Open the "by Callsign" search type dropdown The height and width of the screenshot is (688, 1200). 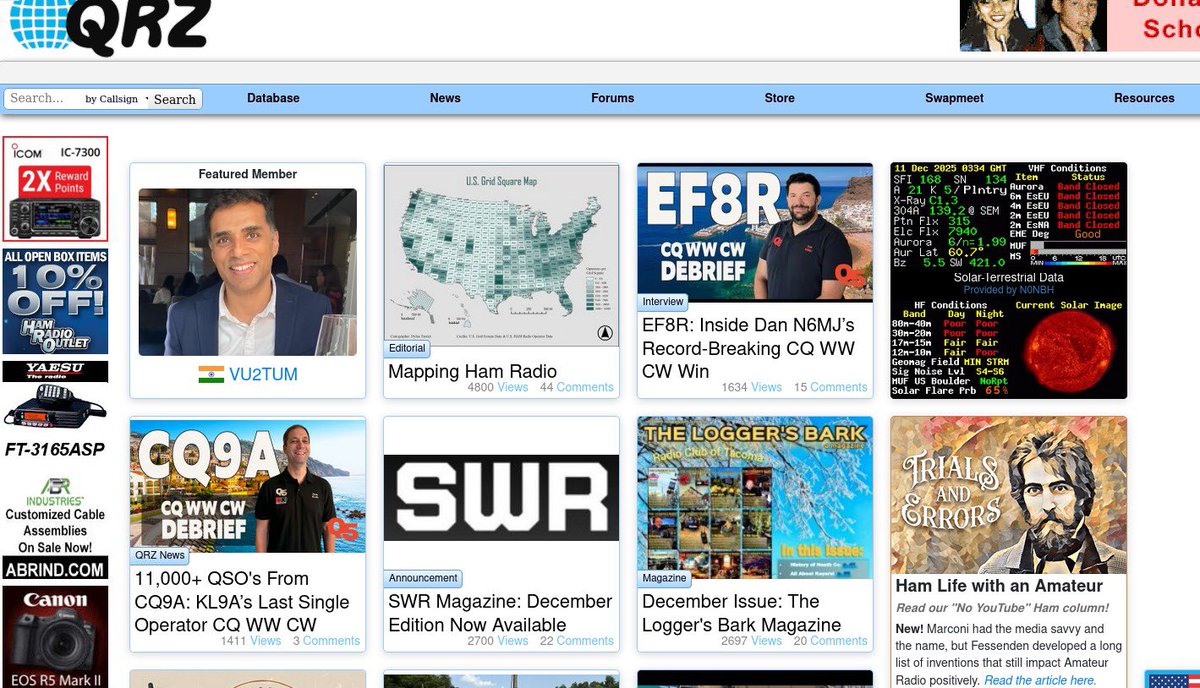point(113,98)
